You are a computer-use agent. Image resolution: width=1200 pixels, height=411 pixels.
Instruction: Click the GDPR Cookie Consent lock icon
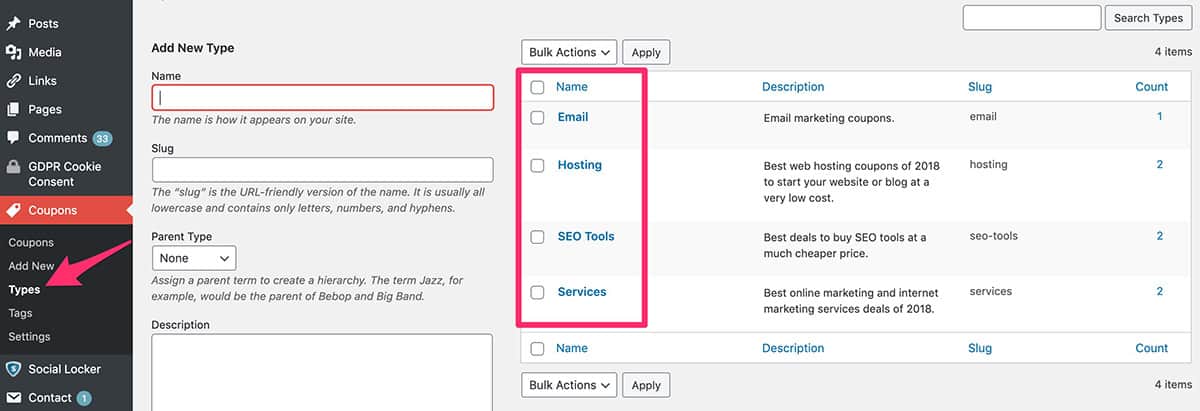14,167
